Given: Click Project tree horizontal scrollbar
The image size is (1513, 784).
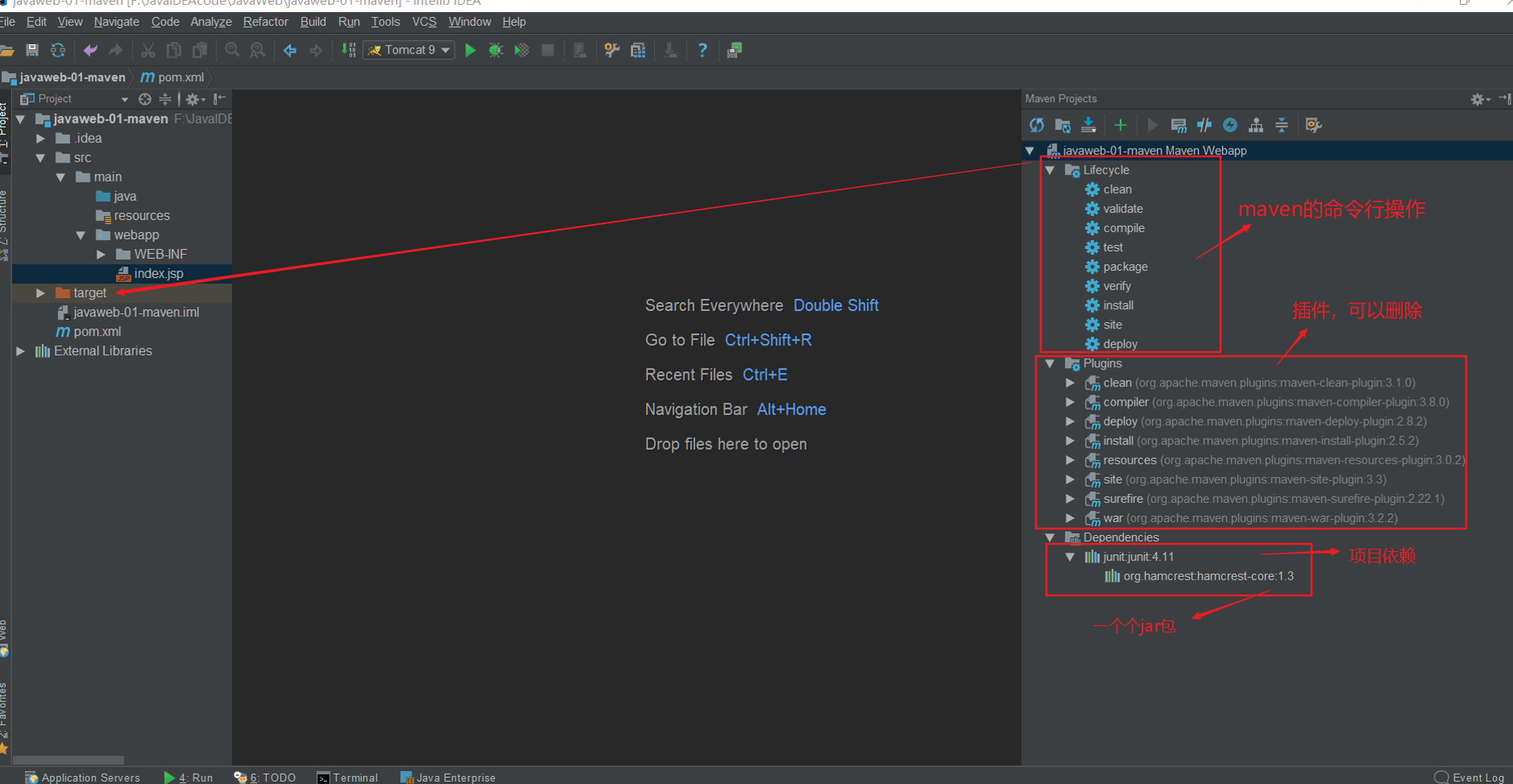Looking at the screenshot, I should coord(69,760).
